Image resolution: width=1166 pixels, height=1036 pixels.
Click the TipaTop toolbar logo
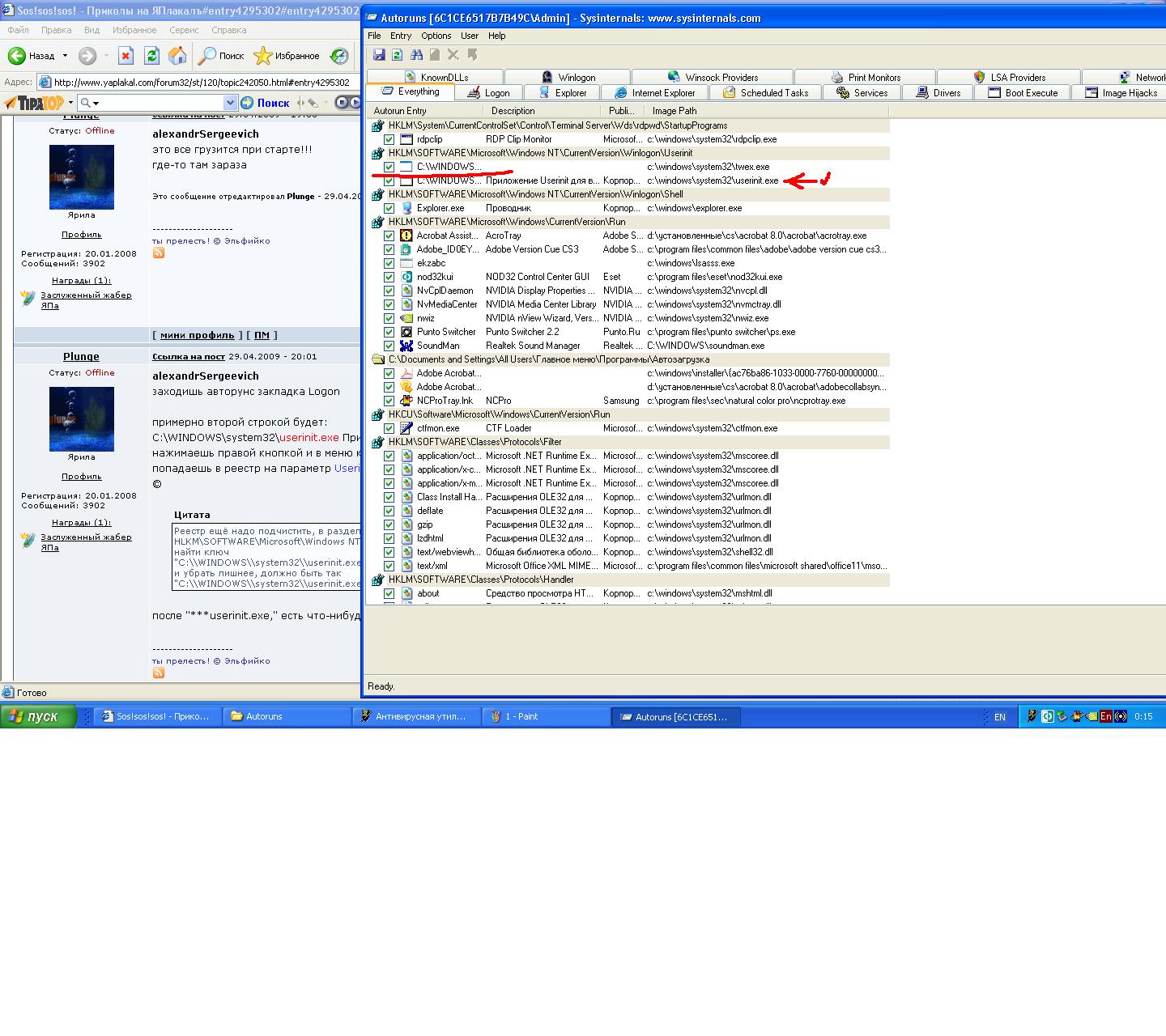(x=35, y=103)
